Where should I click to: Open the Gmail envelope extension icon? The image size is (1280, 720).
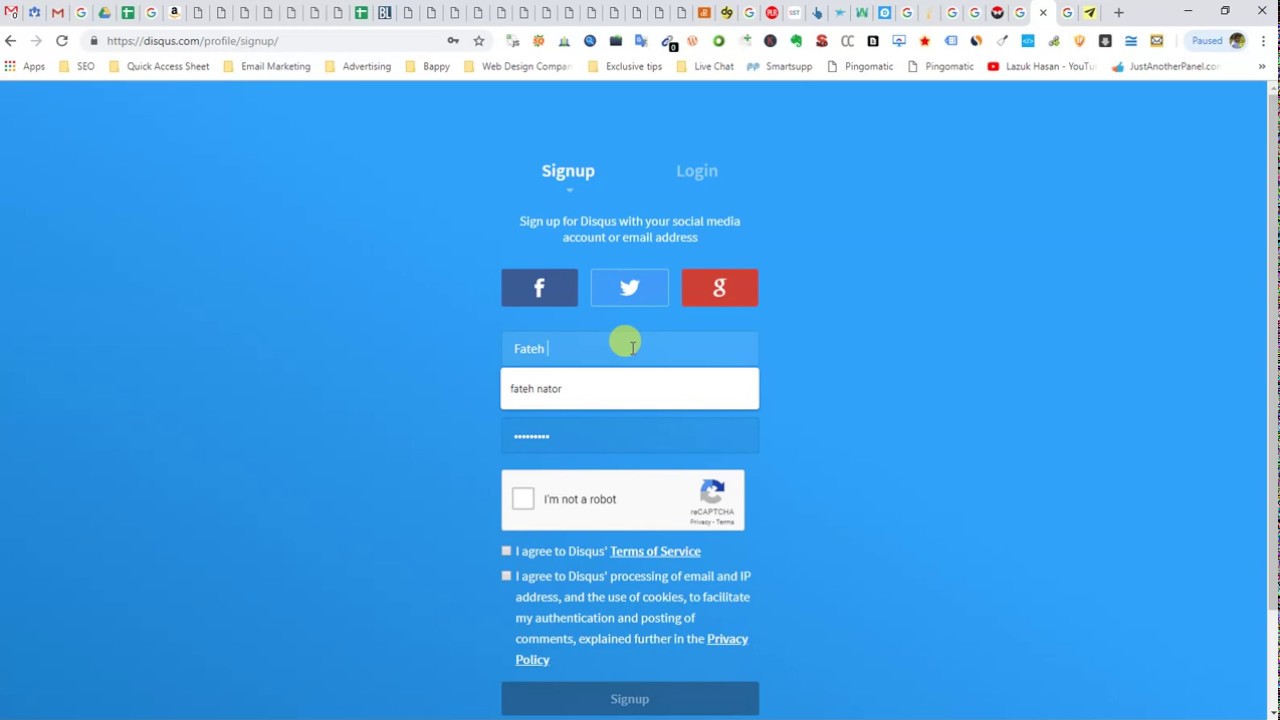point(1156,41)
